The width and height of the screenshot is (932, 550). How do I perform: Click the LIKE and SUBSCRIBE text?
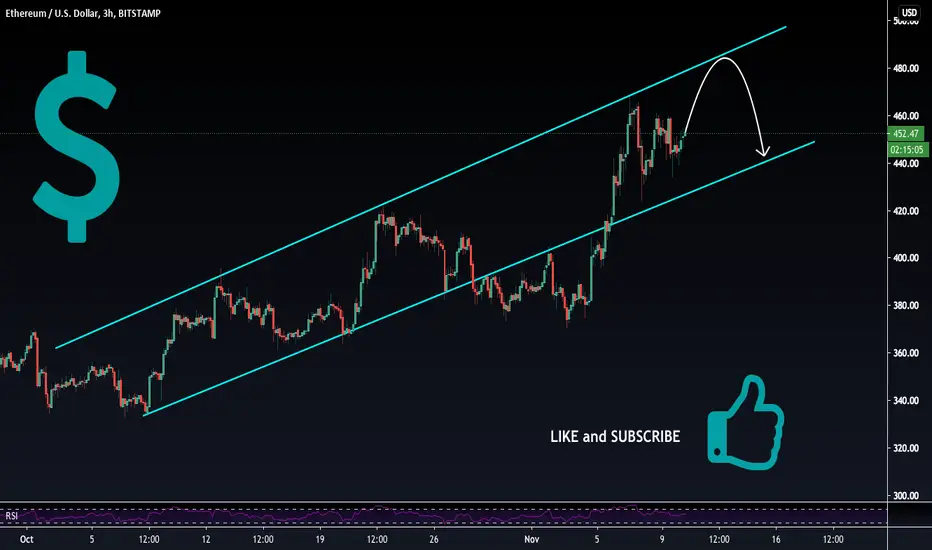pos(615,436)
